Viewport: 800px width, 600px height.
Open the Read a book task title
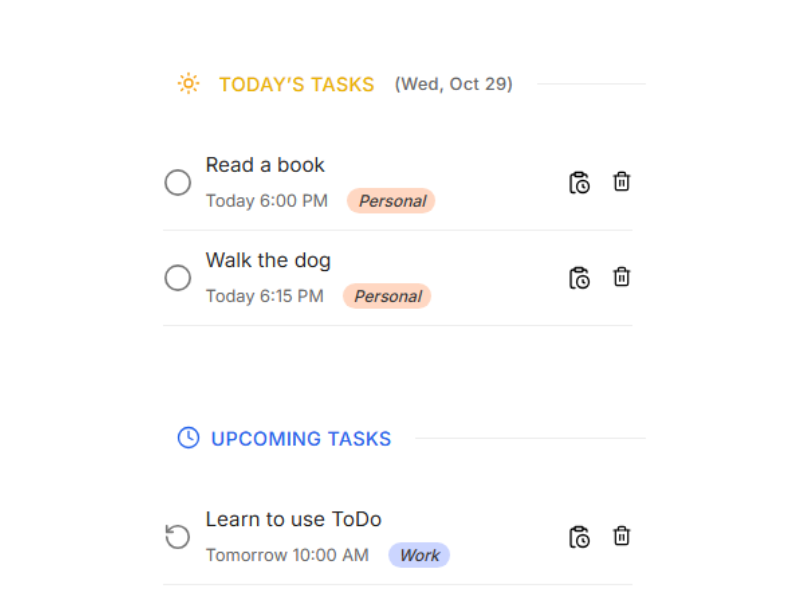pos(265,165)
